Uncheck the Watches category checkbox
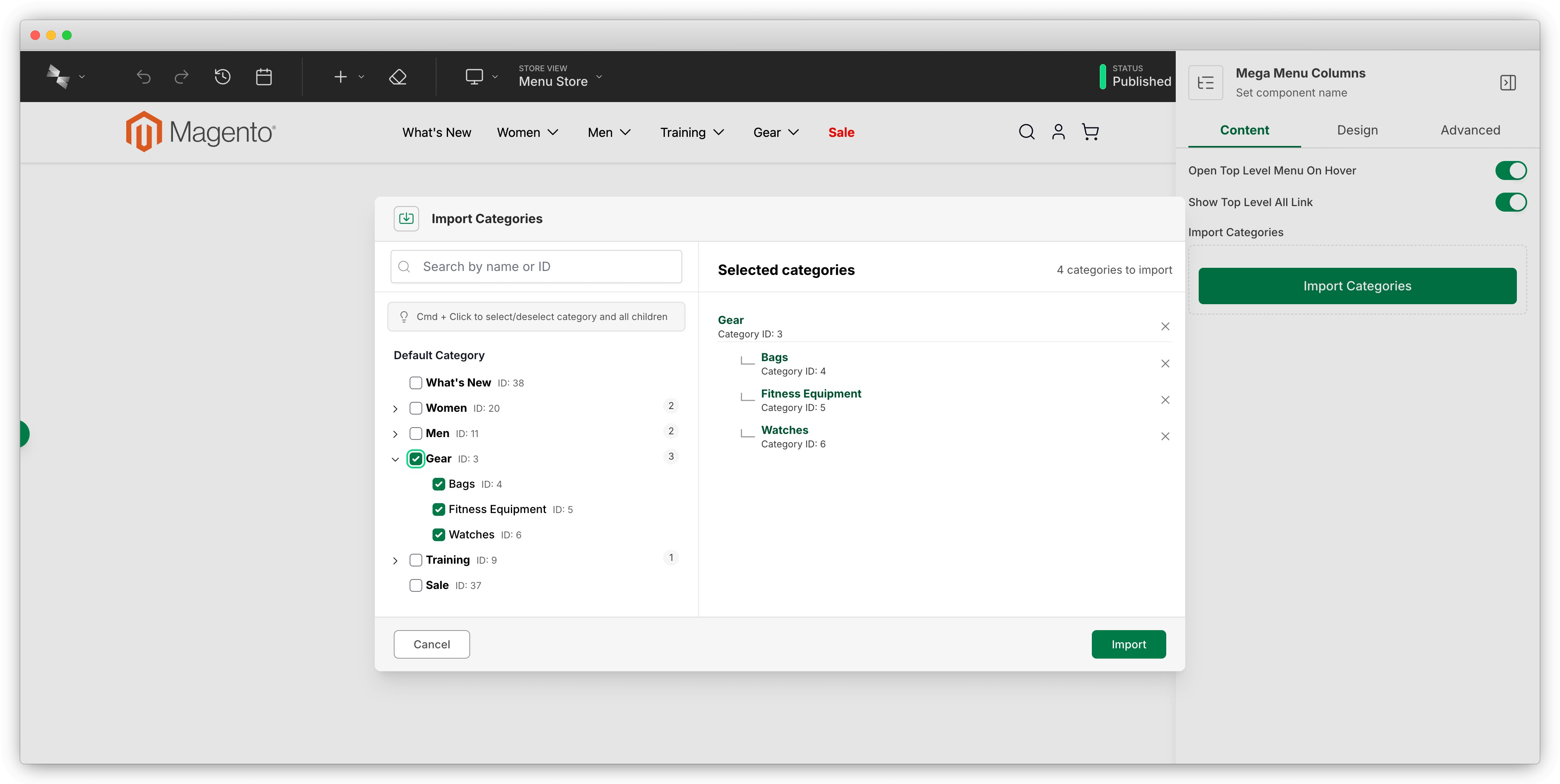This screenshot has height=784, width=1560. (x=439, y=534)
